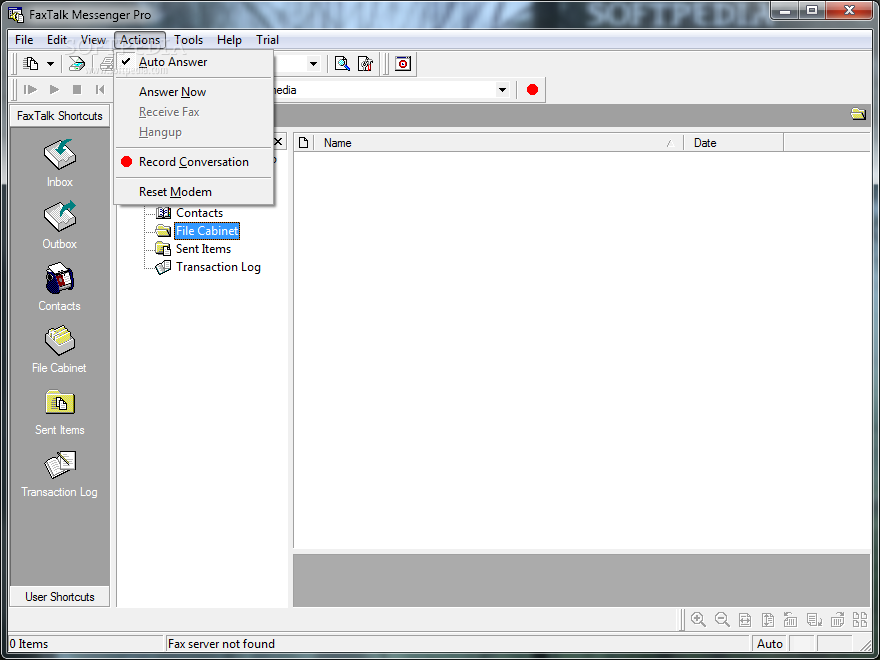880x660 pixels.
Task: Open the Contacts rolodex shortcut icon
Action: [59, 278]
